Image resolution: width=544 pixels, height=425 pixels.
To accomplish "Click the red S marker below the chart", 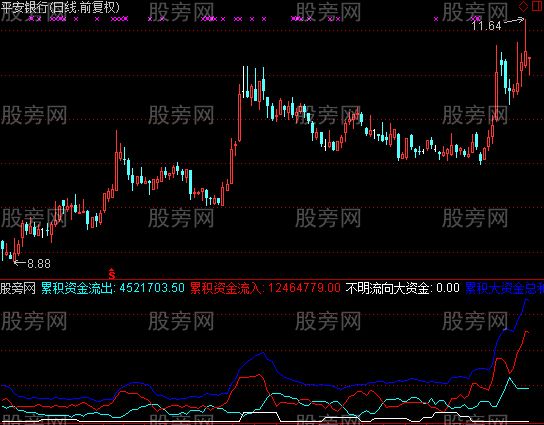I will 112,274.
